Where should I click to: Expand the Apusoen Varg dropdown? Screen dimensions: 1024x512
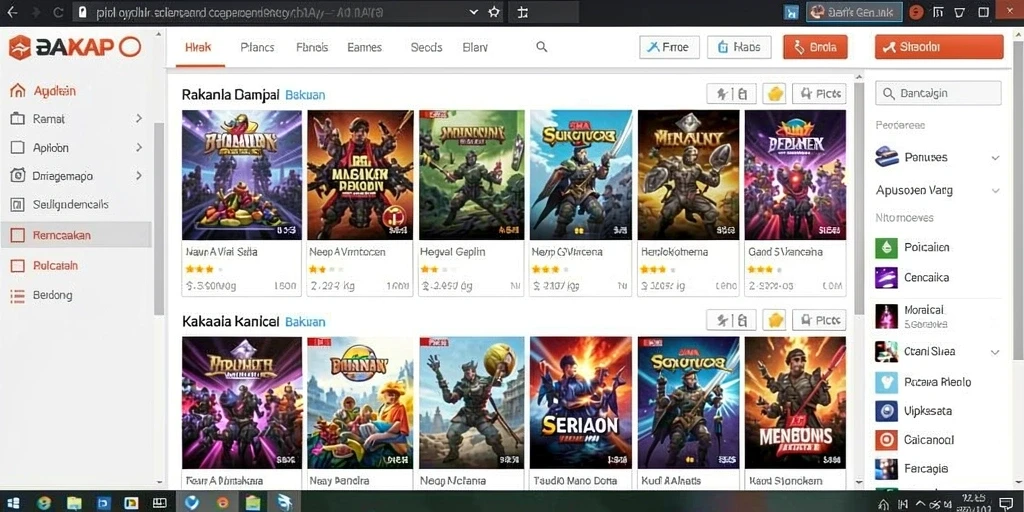995,191
